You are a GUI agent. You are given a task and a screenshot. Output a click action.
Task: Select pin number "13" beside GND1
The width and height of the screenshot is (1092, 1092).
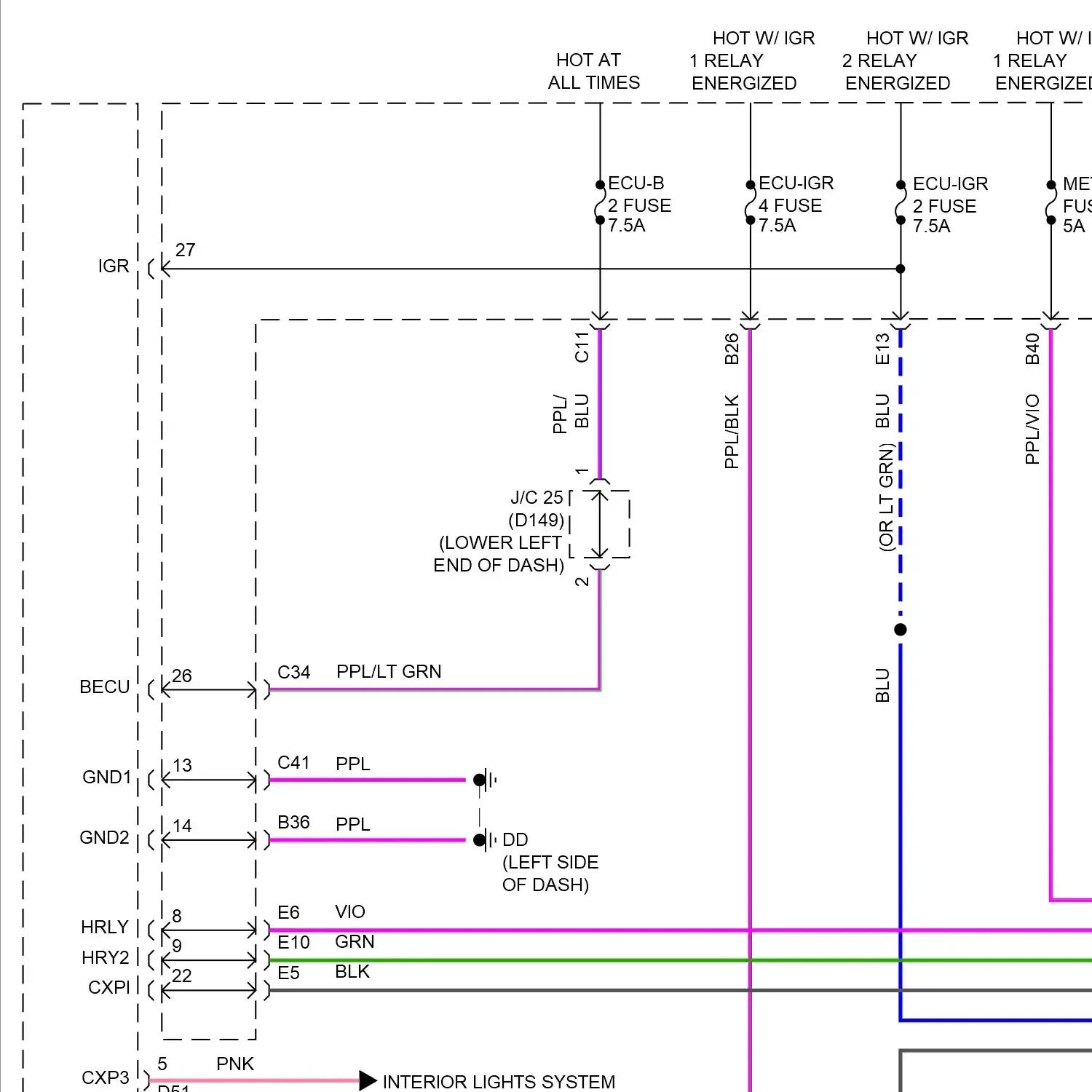click(182, 766)
